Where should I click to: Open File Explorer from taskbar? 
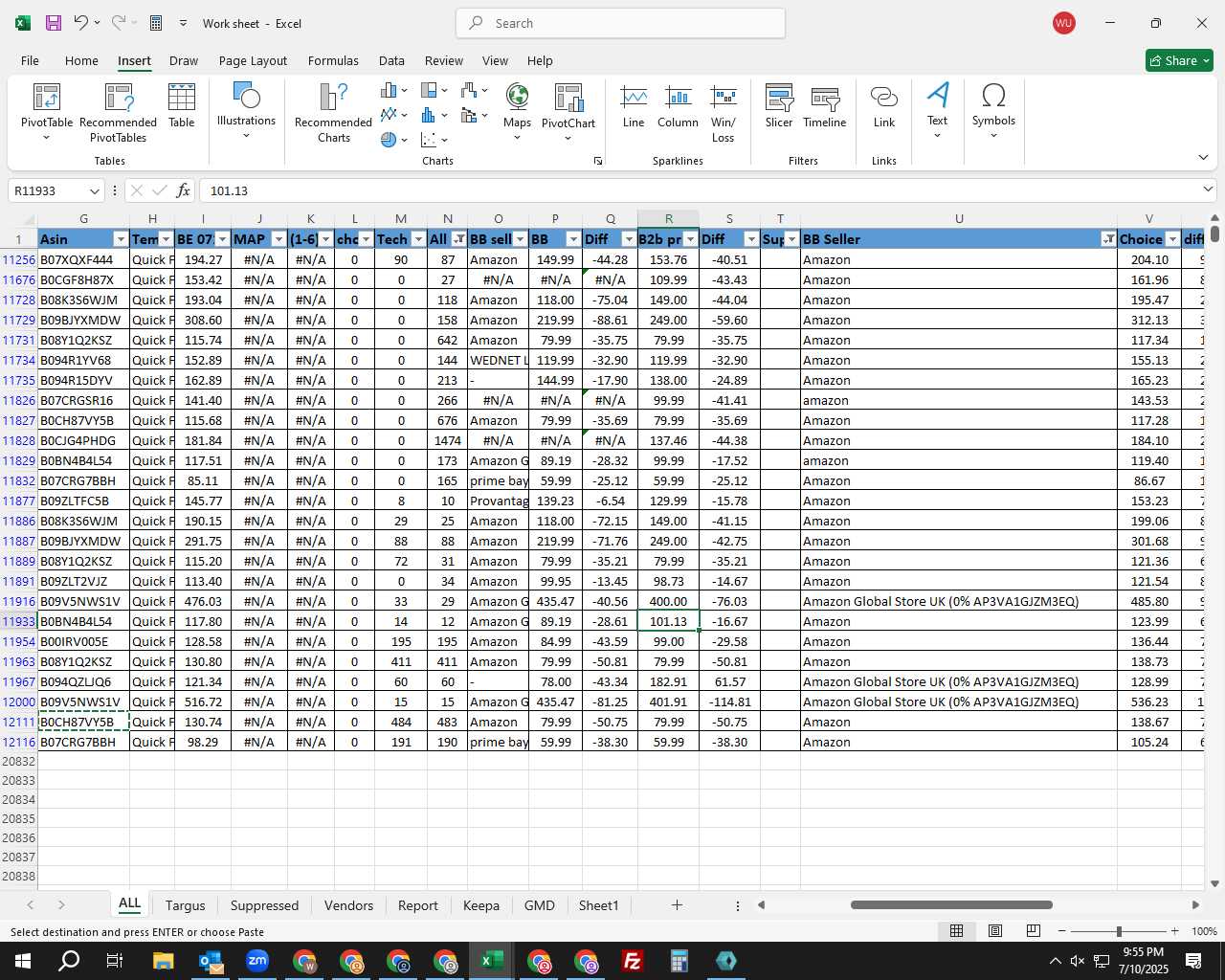[163, 961]
